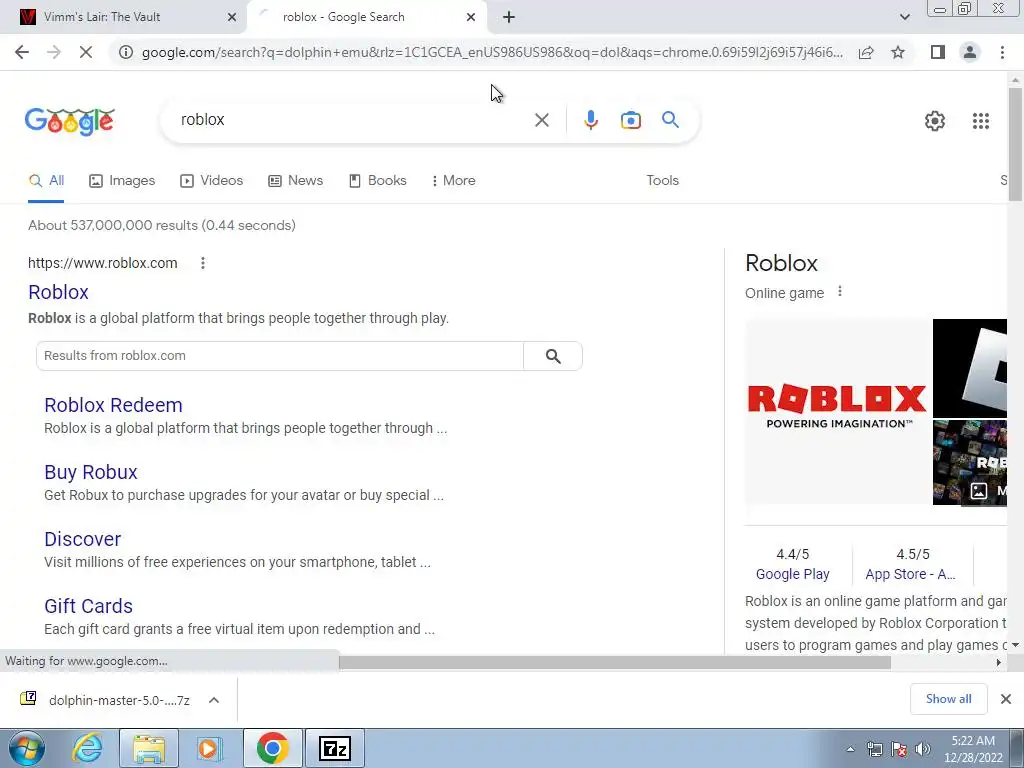This screenshot has height=768, width=1024.
Task: Stop loading the current page
Action: pyautogui.click(x=86, y=52)
